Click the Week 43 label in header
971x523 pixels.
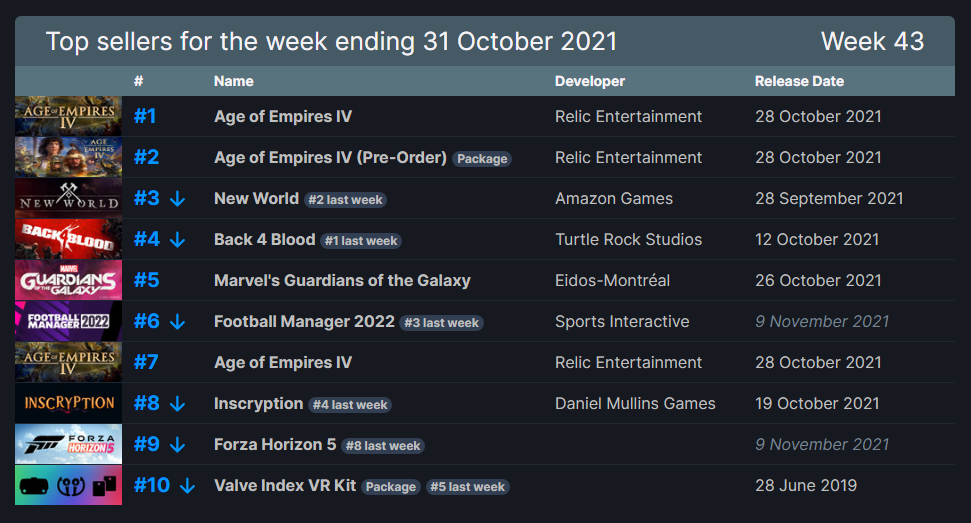(x=872, y=42)
